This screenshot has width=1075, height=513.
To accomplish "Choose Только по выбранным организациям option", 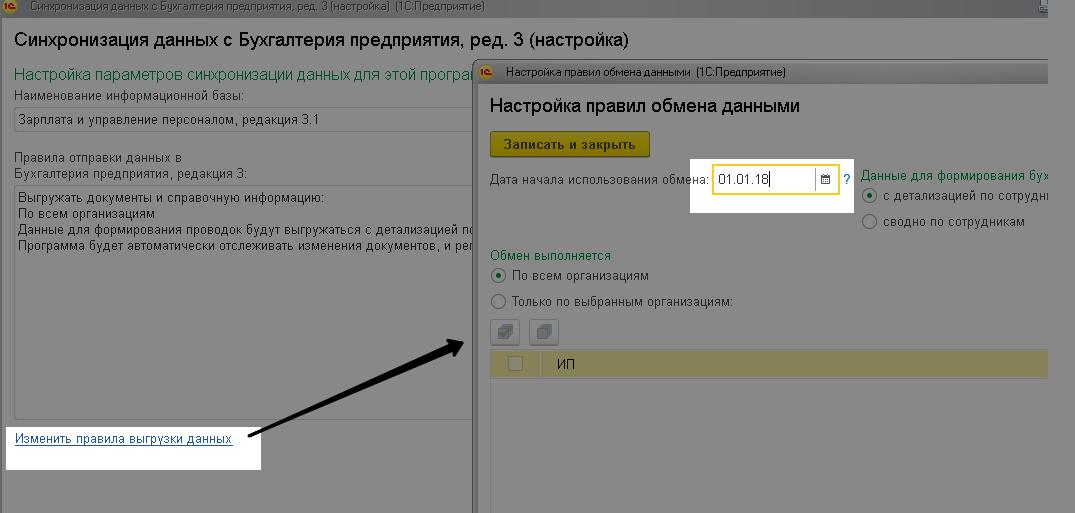I will pos(612,302).
